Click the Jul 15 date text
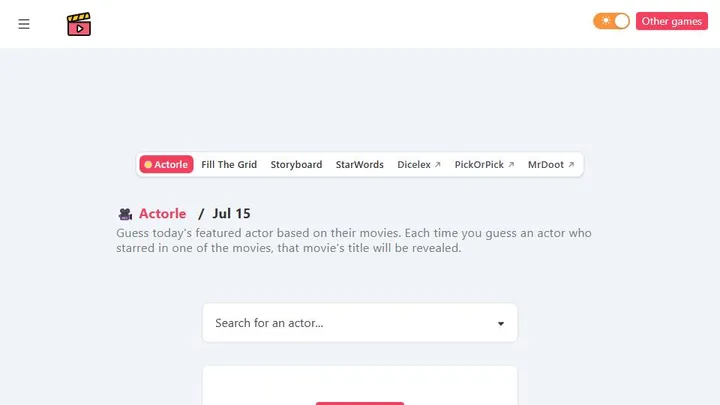 tap(231, 214)
